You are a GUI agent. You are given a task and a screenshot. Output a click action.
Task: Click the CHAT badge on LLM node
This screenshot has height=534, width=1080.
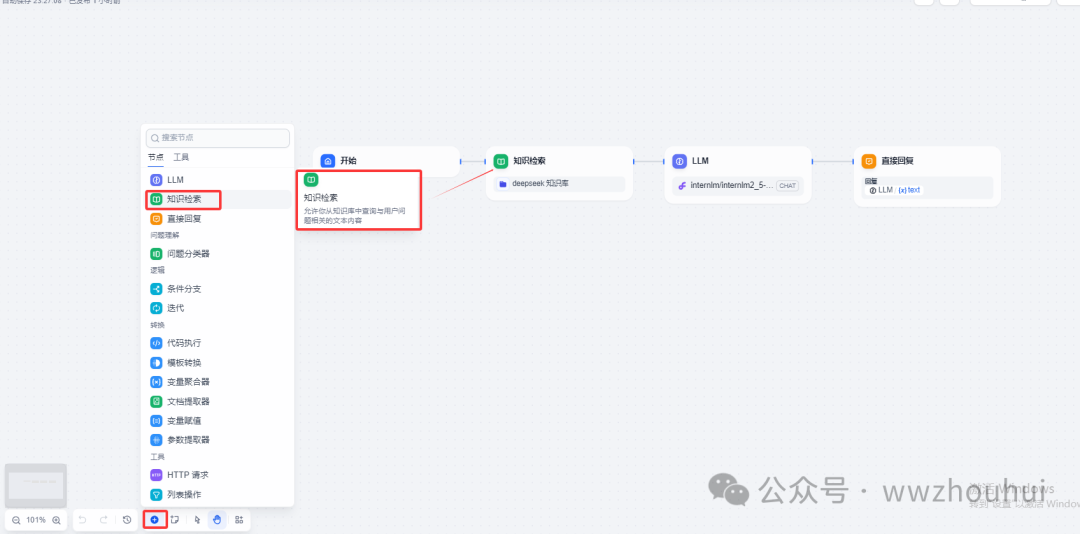coord(787,186)
